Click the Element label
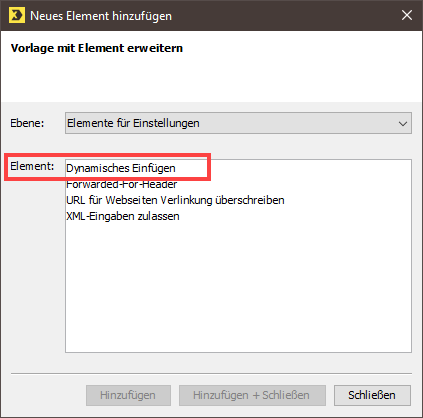423x418 pixels. (x=32, y=166)
